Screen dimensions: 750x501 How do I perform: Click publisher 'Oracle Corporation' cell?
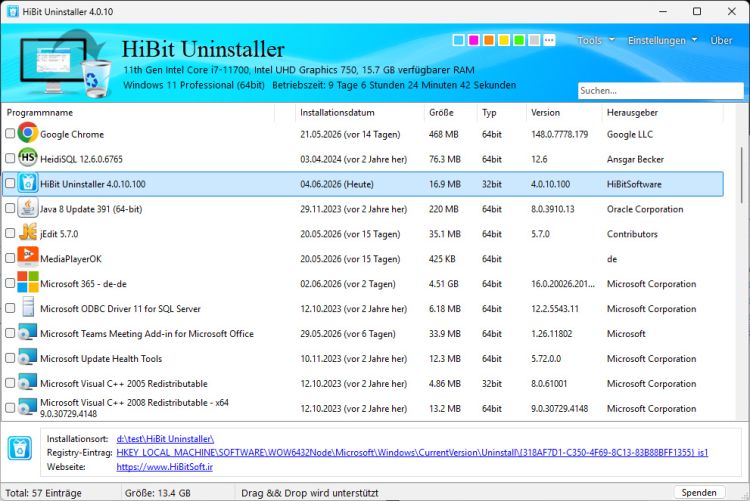pyautogui.click(x=645, y=209)
